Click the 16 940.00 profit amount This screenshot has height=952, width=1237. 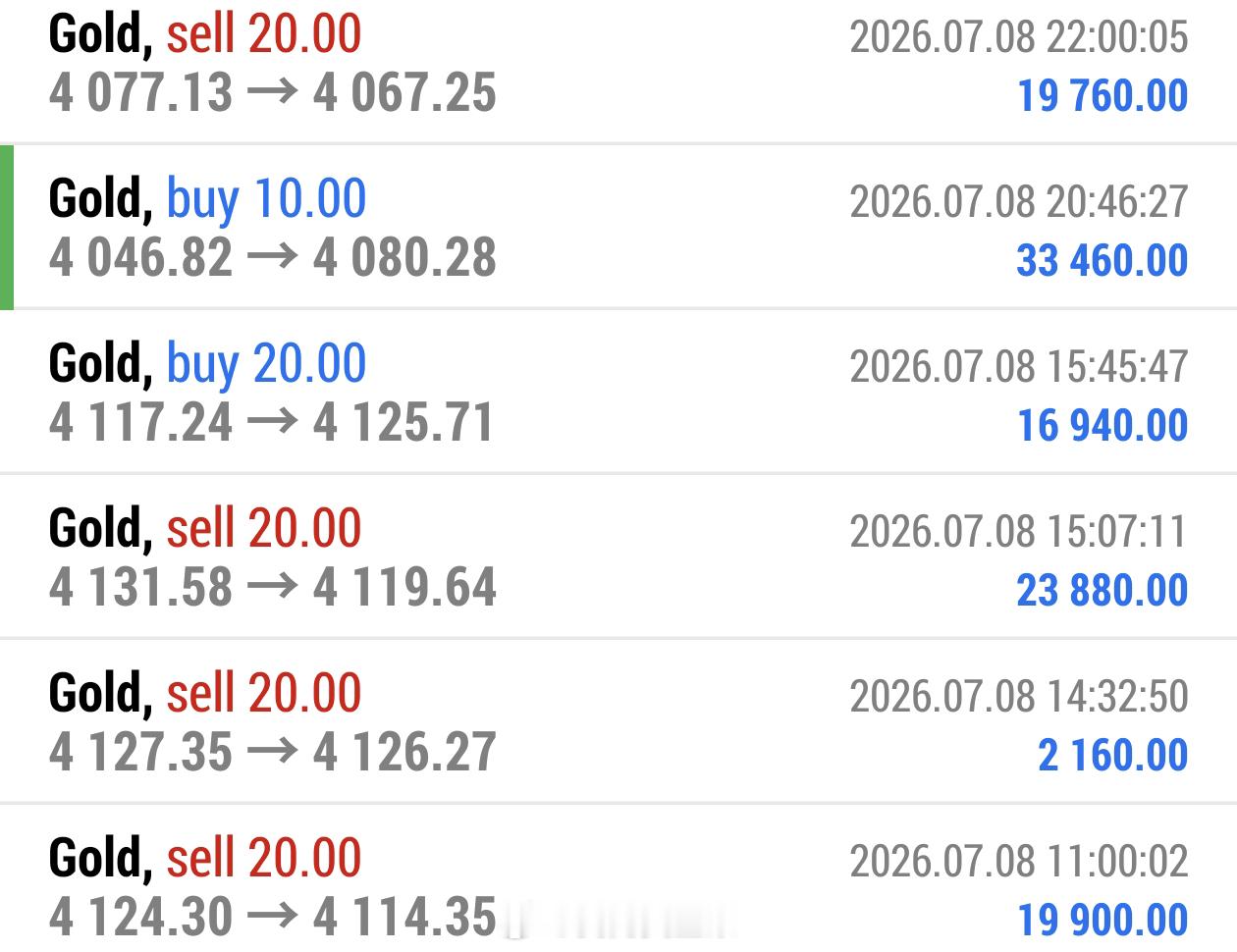1103,426
